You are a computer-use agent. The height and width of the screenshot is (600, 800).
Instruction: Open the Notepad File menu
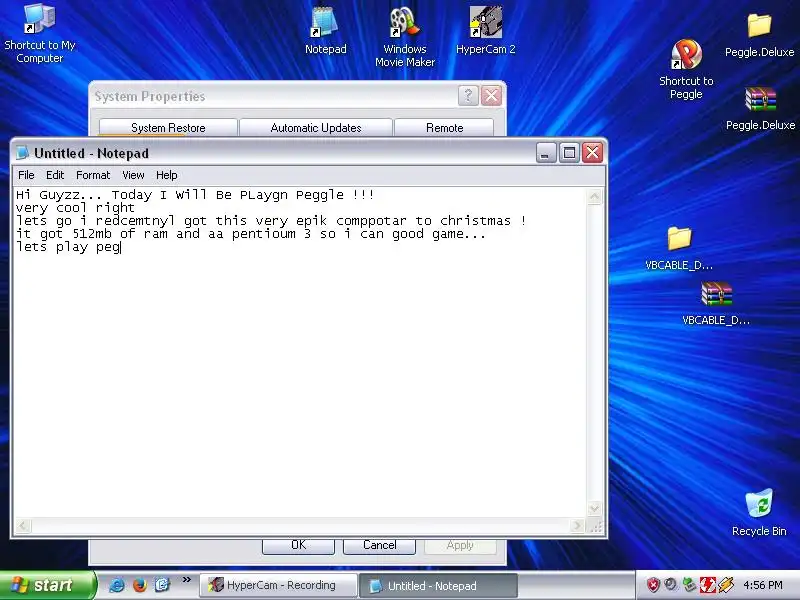pos(26,175)
